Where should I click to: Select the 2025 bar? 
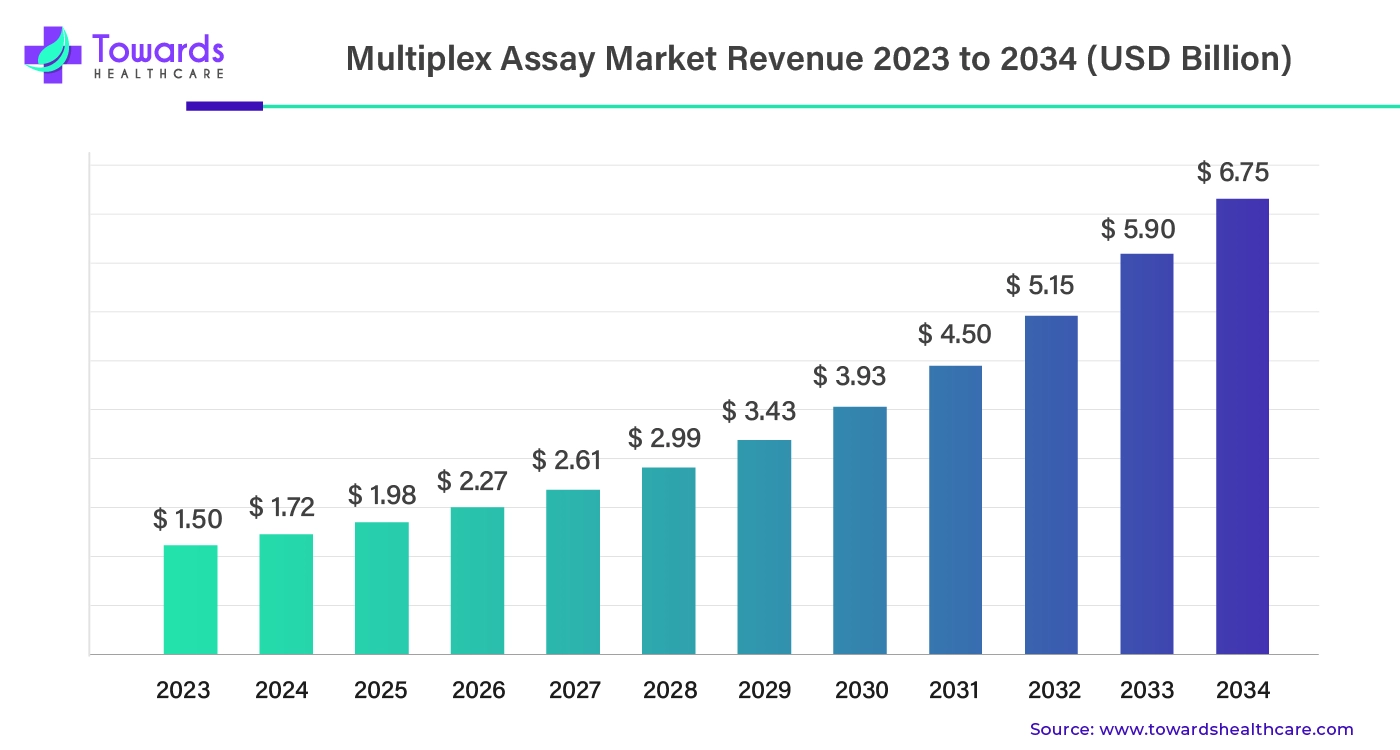382,588
